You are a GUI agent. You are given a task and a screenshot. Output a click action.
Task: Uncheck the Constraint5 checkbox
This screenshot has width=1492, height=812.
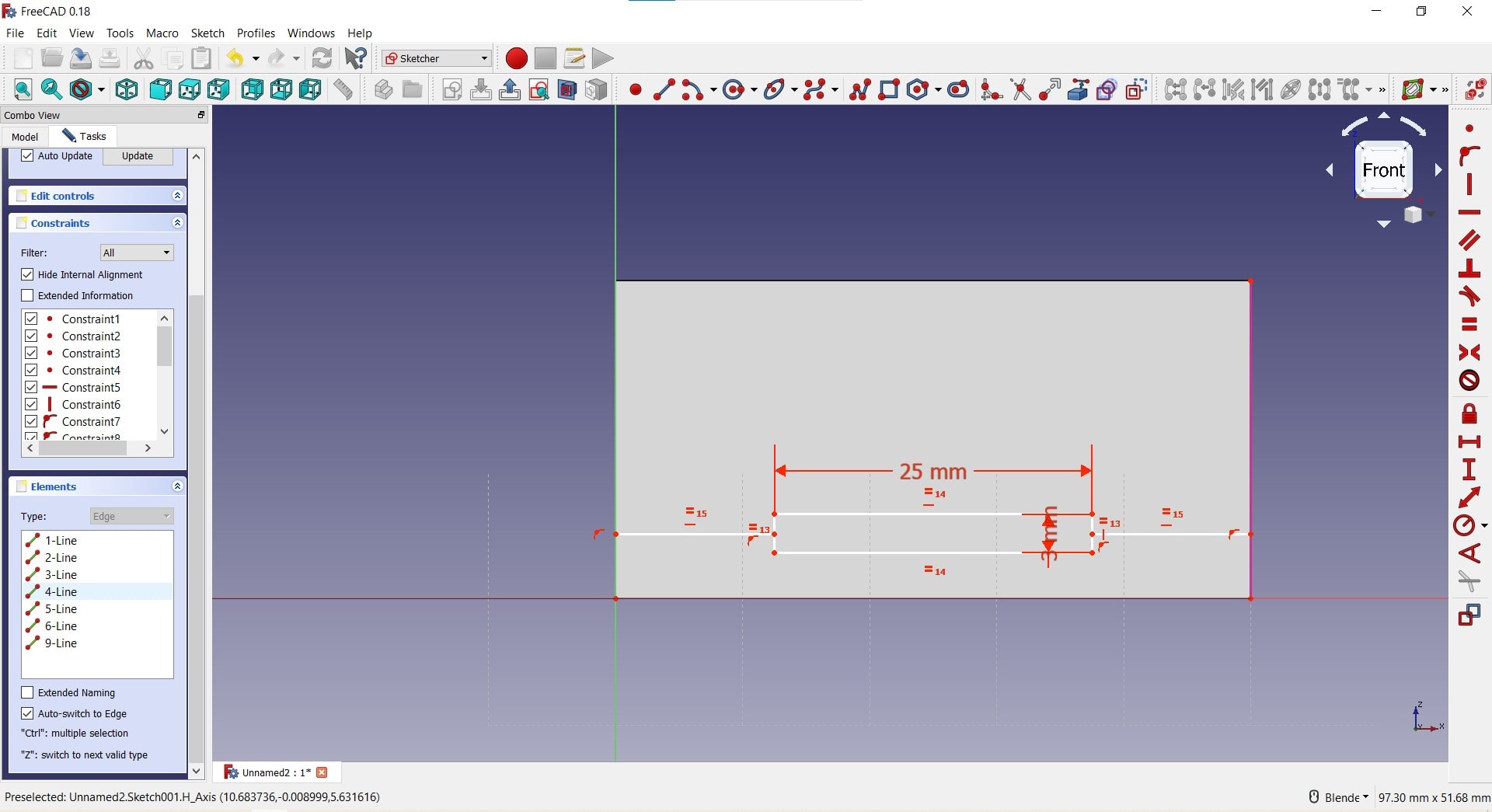pos(31,388)
